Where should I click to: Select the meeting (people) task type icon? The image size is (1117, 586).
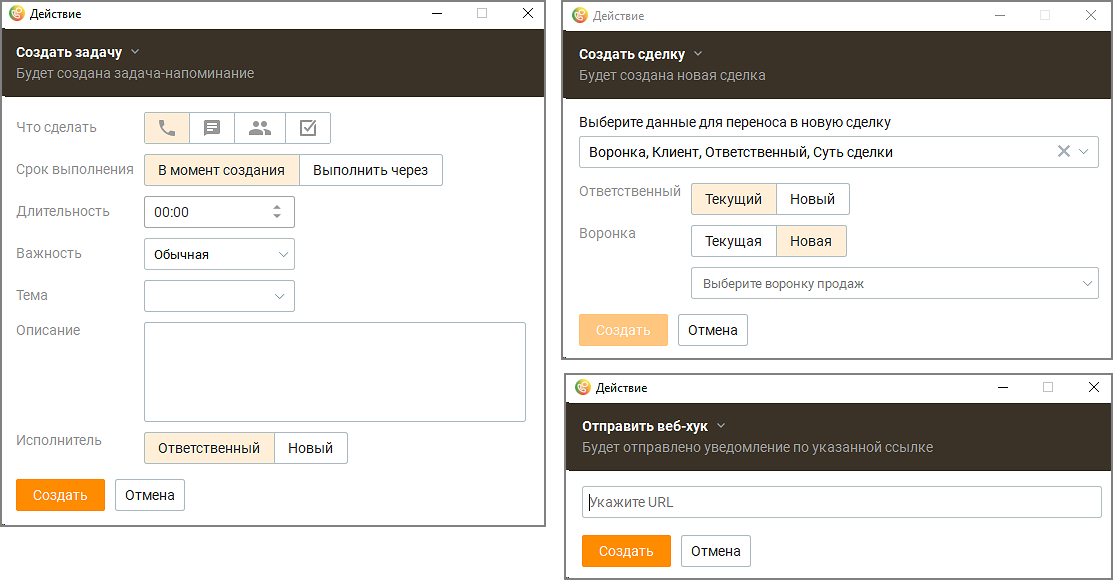(260, 128)
